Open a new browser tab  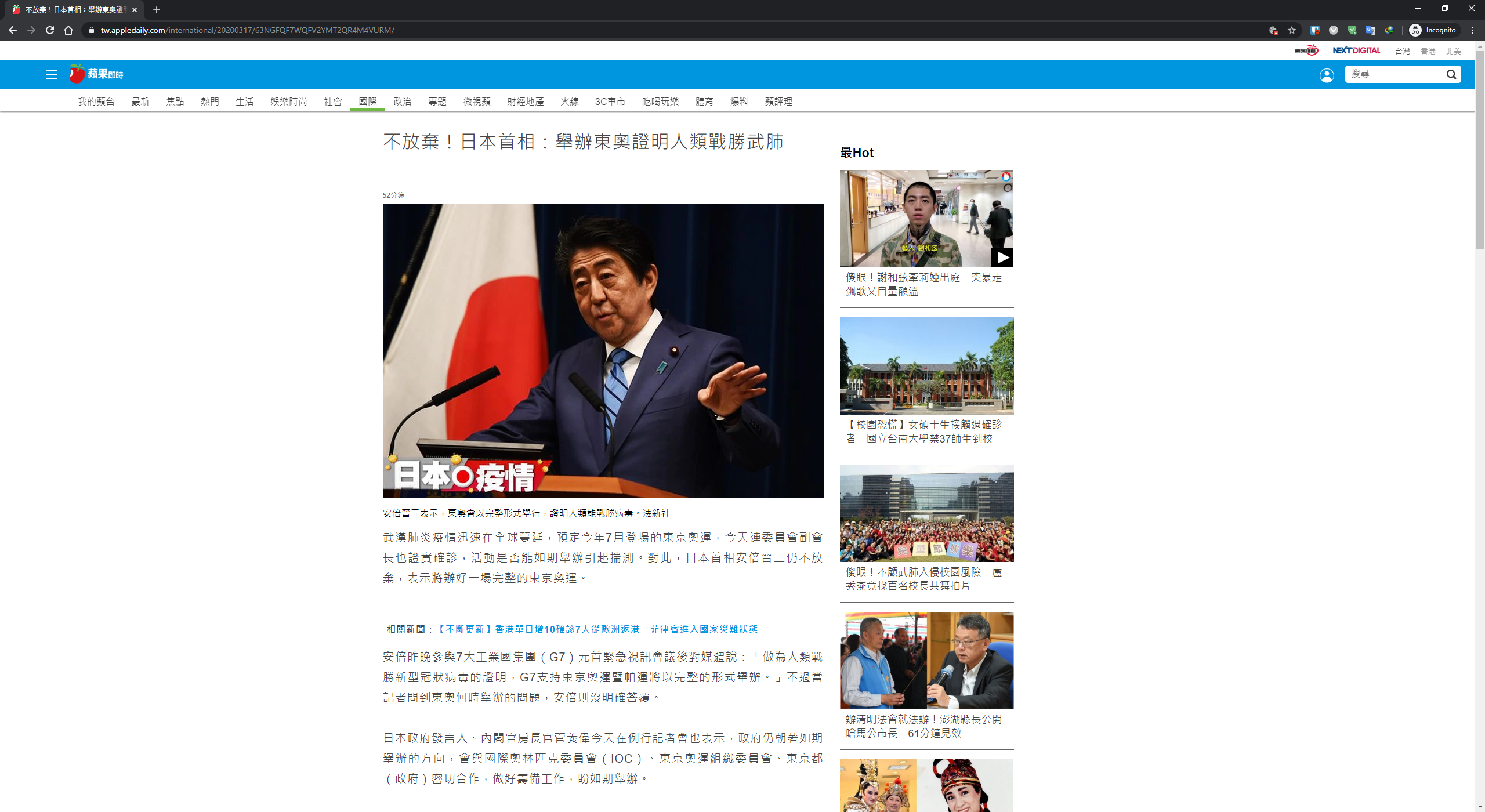[x=157, y=10]
